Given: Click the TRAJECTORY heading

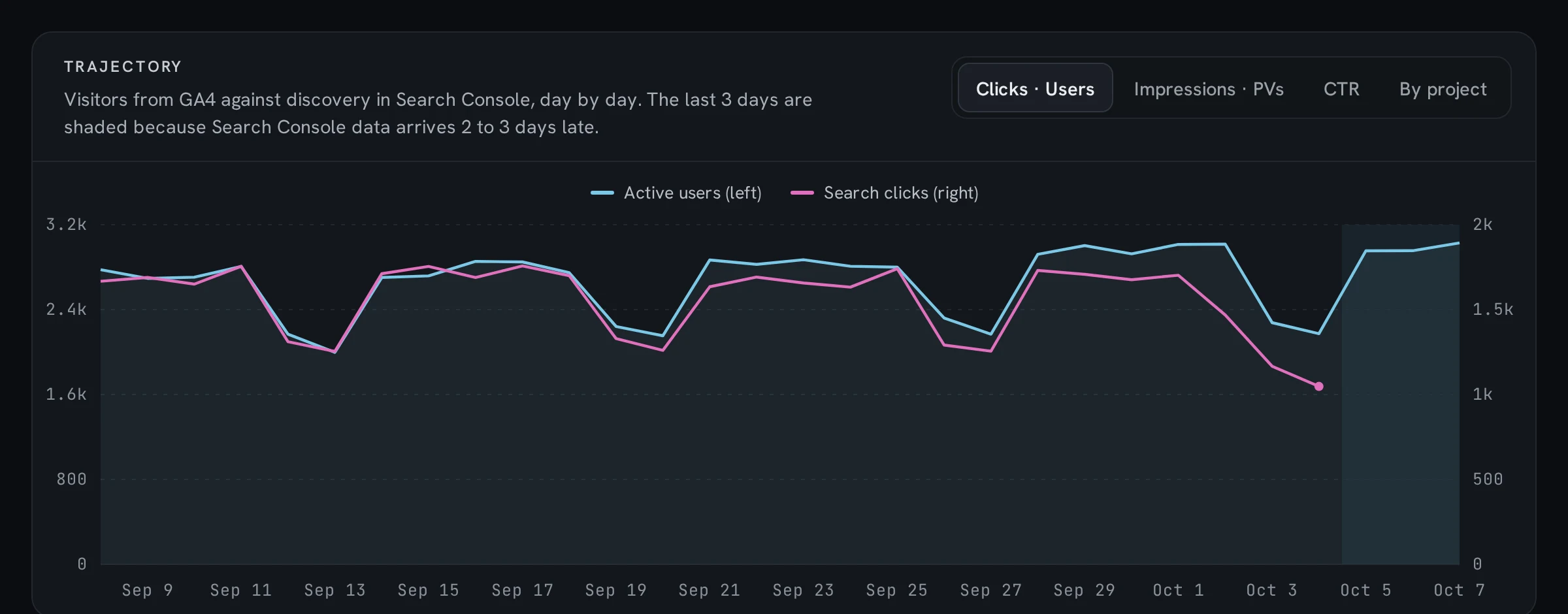Looking at the screenshot, I should [x=123, y=67].
